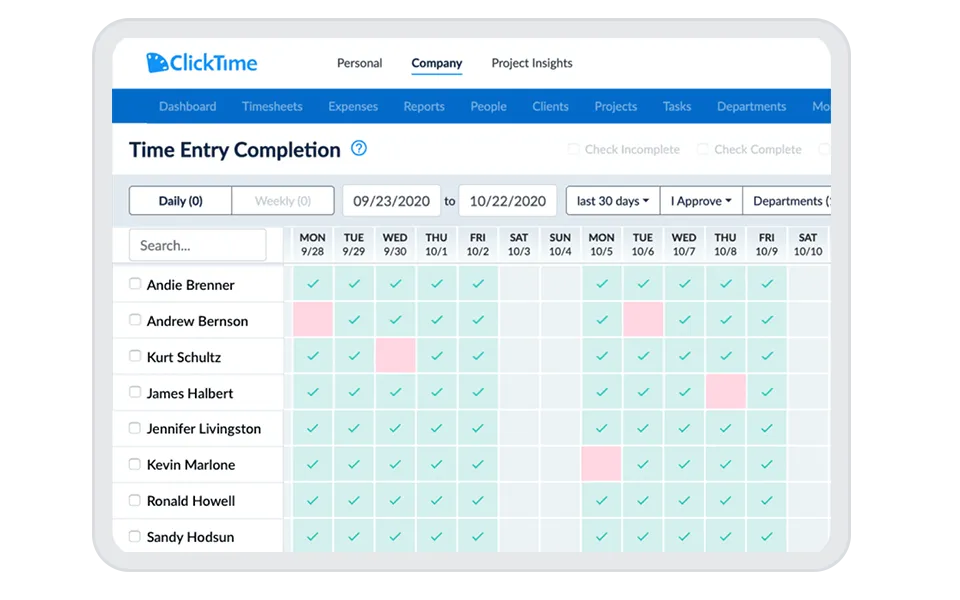The width and height of the screenshot is (960, 600).
Task: Open the last 30 days dropdown
Action: point(612,200)
